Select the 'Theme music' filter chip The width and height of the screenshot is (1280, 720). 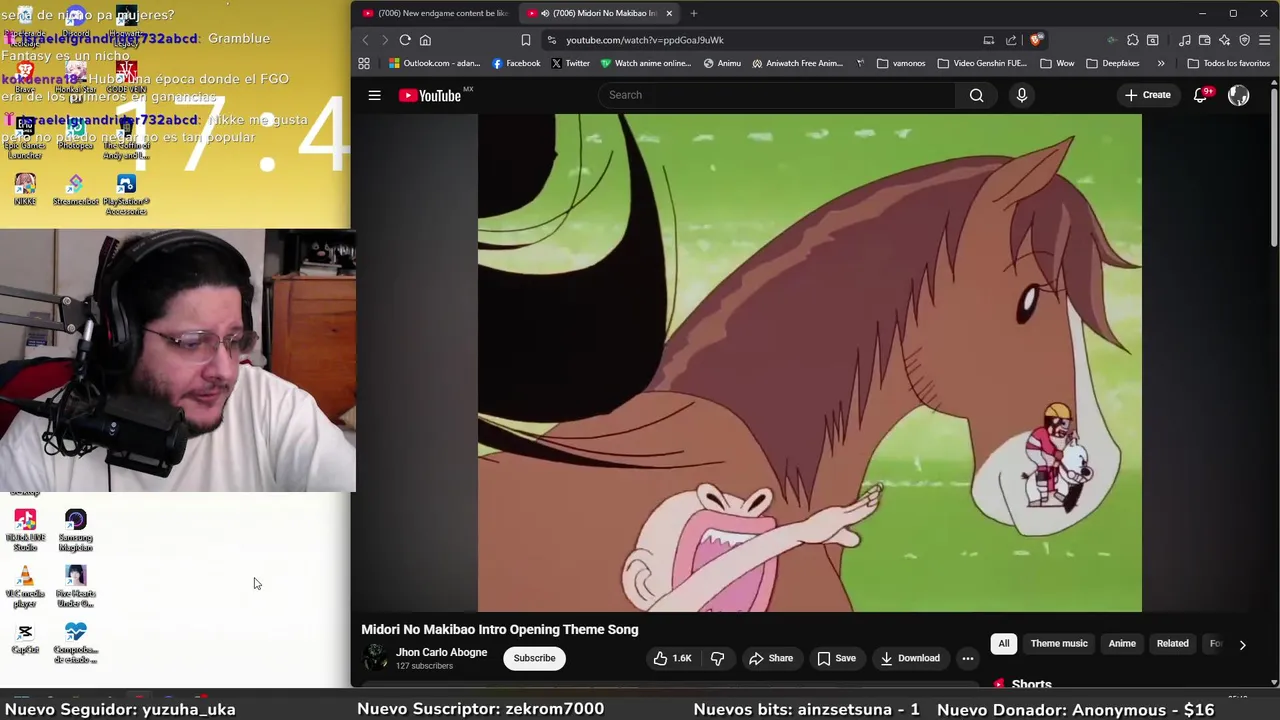(x=1059, y=644)
